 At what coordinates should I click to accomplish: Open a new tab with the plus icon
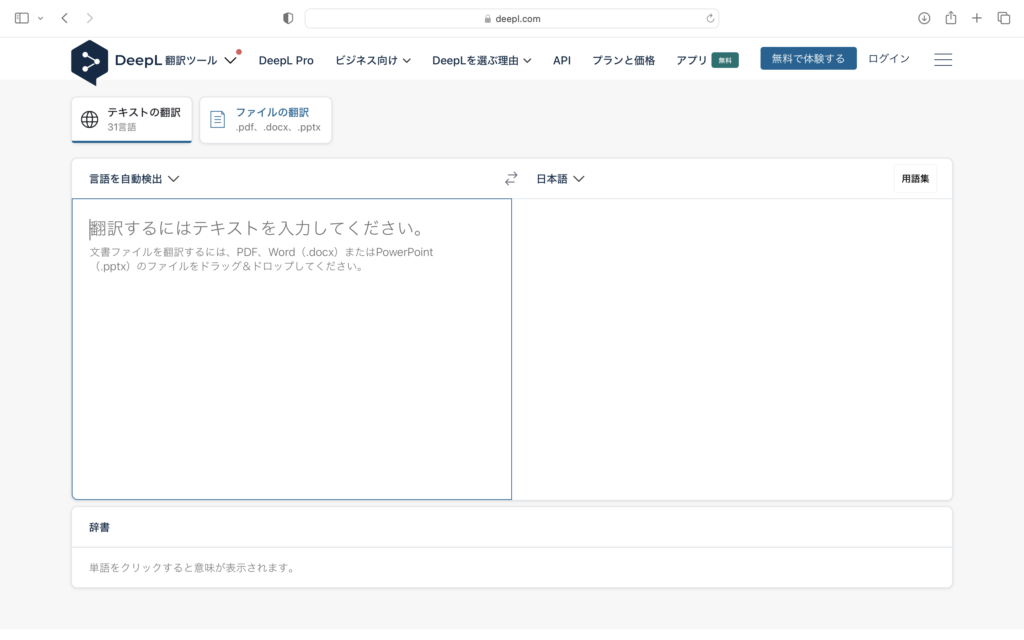coord(976,17)
